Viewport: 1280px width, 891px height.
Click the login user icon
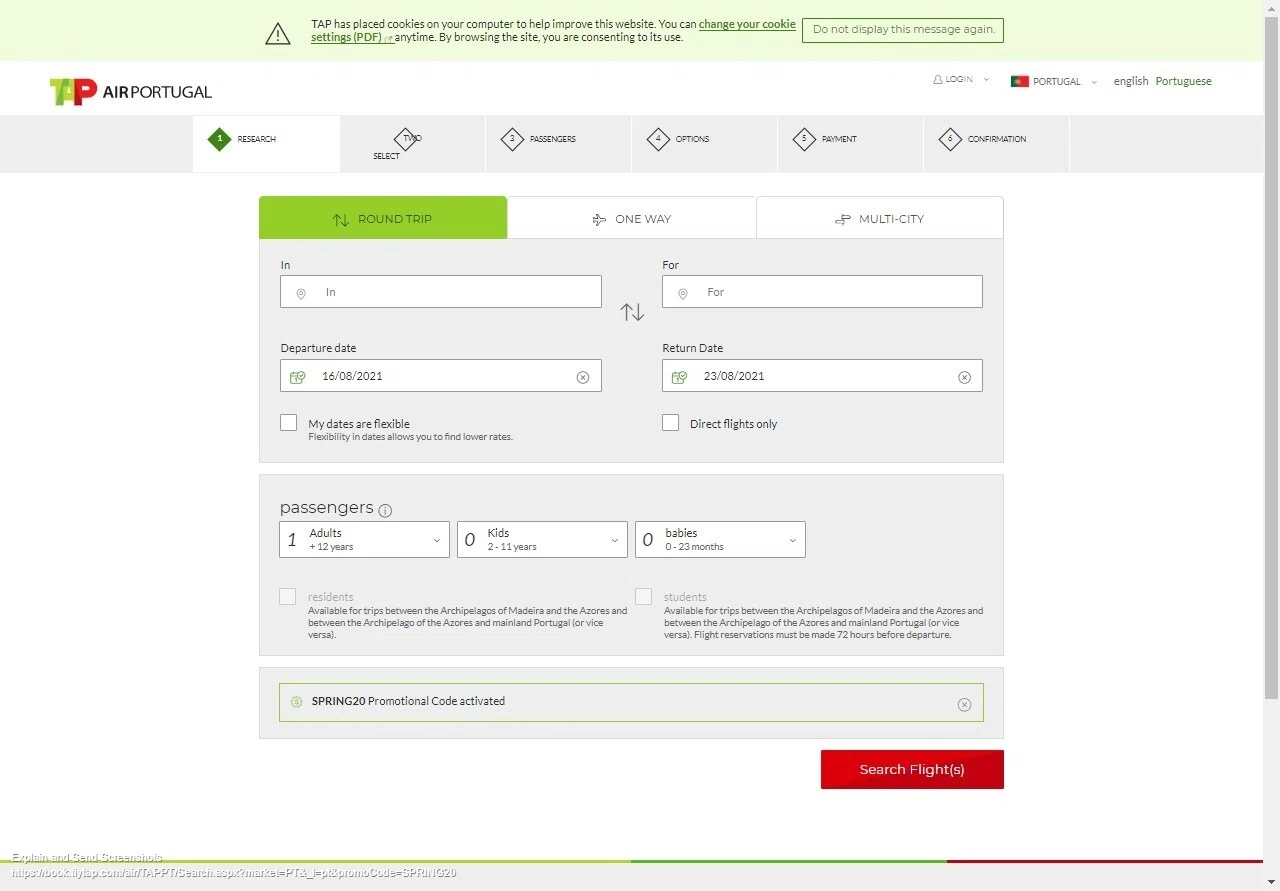(x=937, y=79)
